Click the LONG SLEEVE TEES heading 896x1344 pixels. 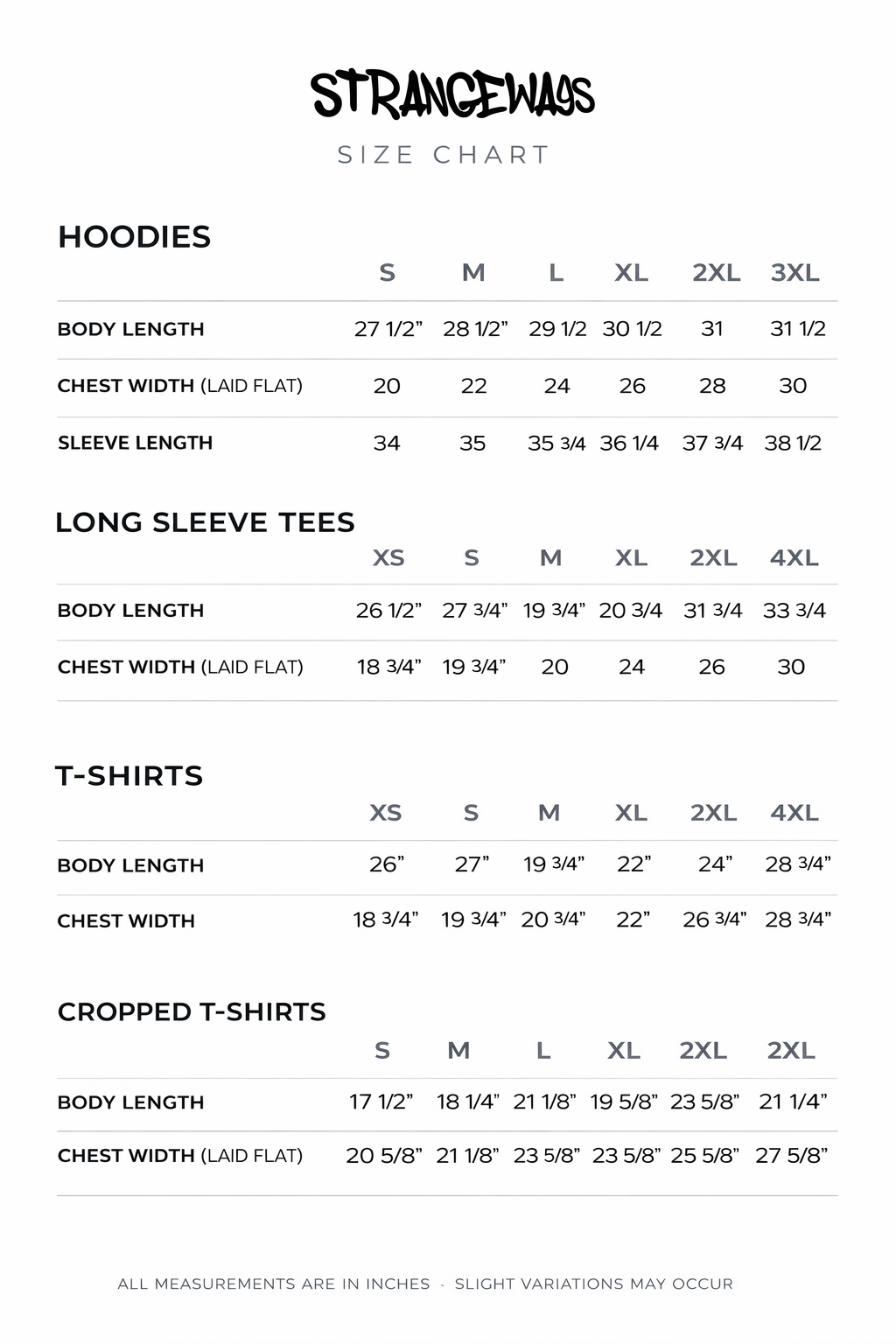pos(205,522)
